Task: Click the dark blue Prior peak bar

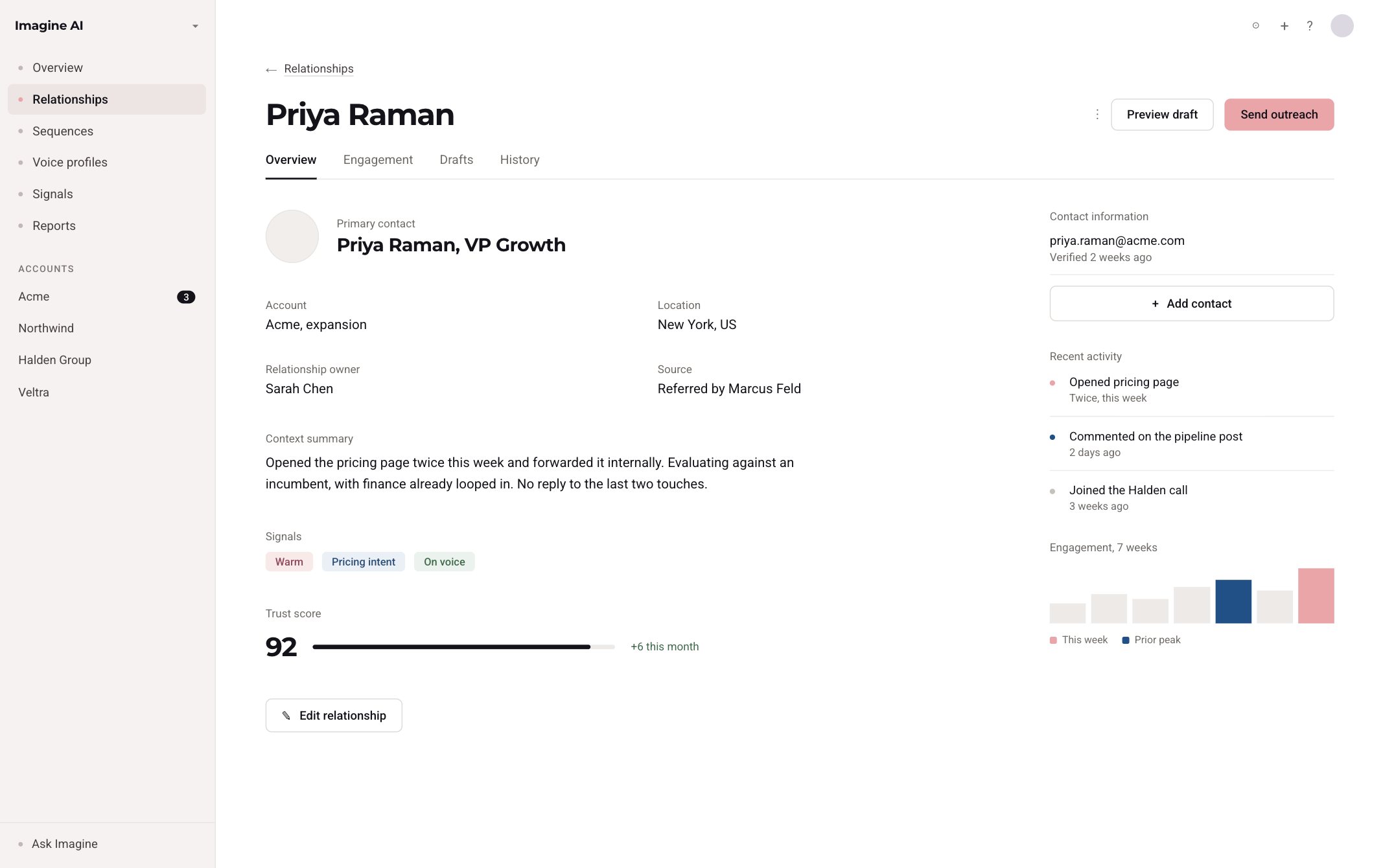Action: tap(1233, 602)
